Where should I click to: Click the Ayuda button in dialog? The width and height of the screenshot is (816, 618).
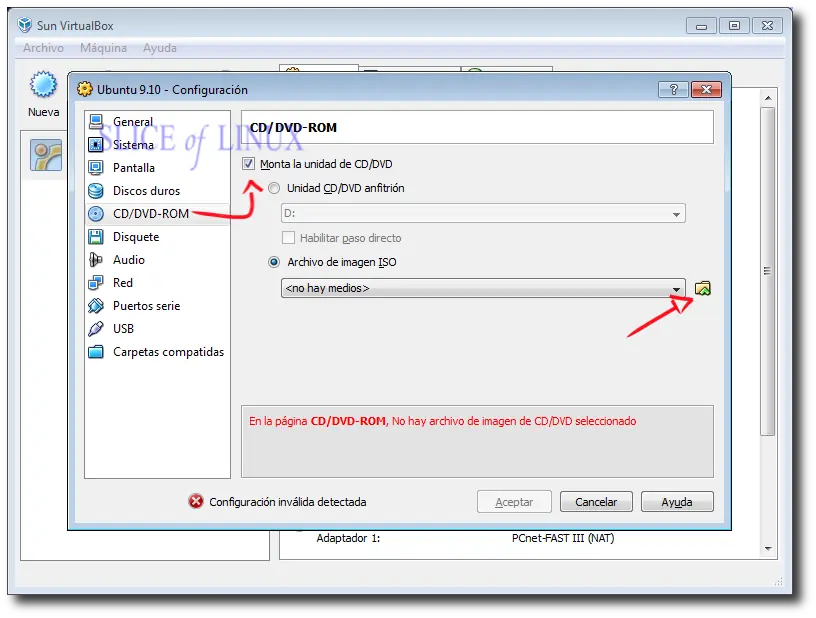[677, 502]
